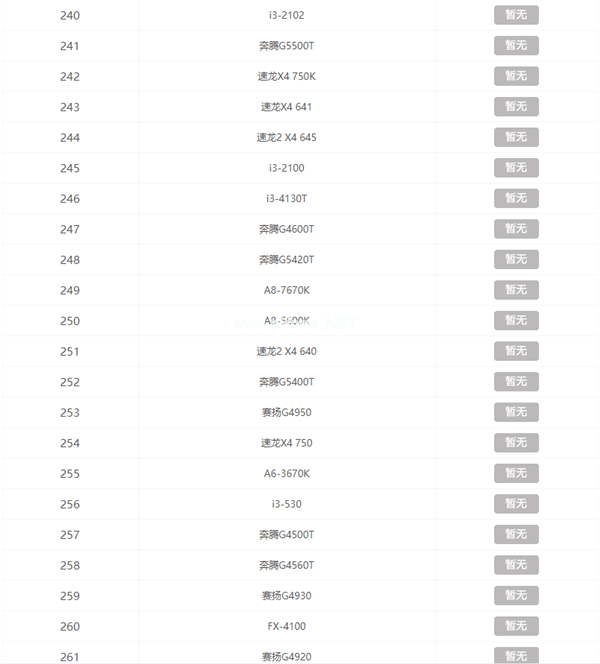Click the 暂无 button for 赛扬G4950
Viewport: 600px width, 664px height.
click(x=516, y=412)
